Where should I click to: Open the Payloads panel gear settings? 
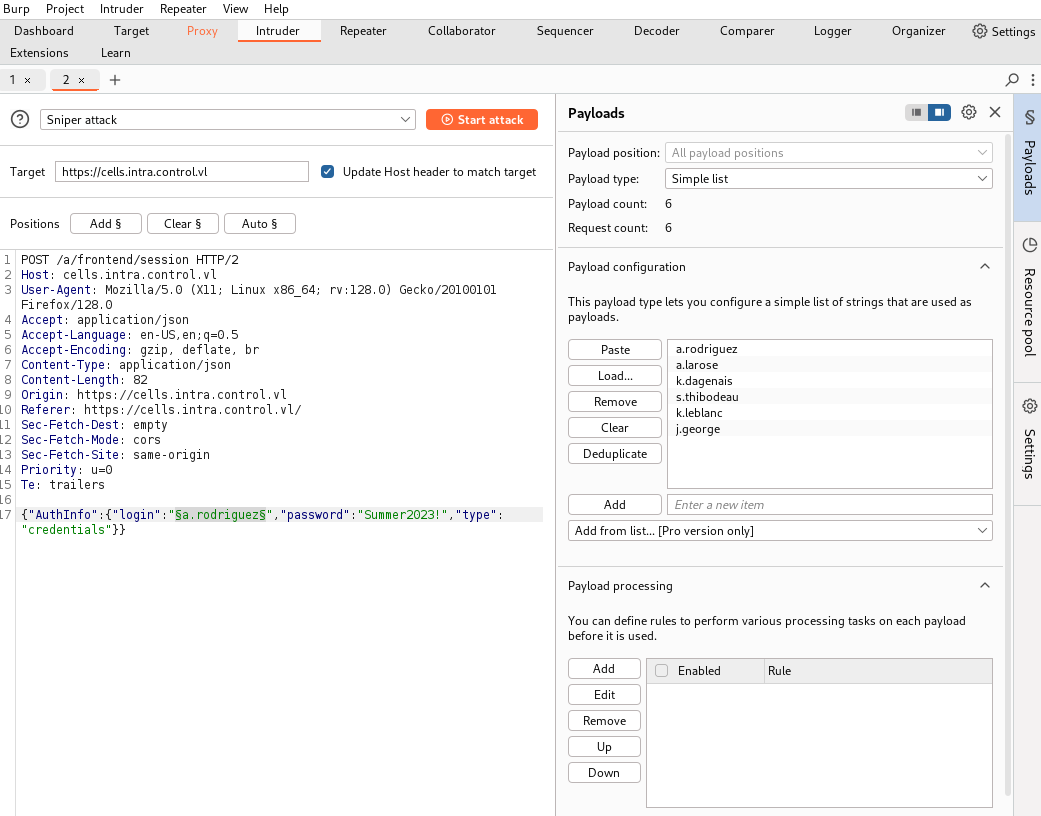tap(969, 112)
